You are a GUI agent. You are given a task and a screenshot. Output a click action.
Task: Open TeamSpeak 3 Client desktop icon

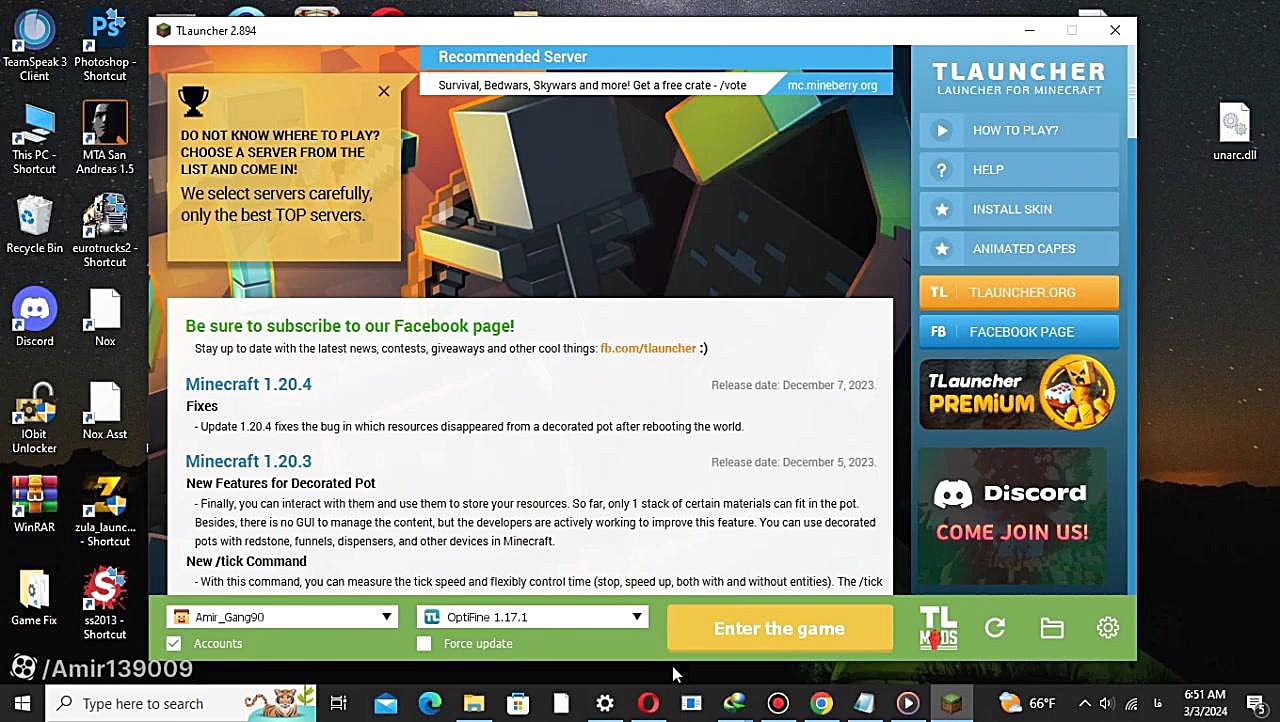[x=34, y=44]
